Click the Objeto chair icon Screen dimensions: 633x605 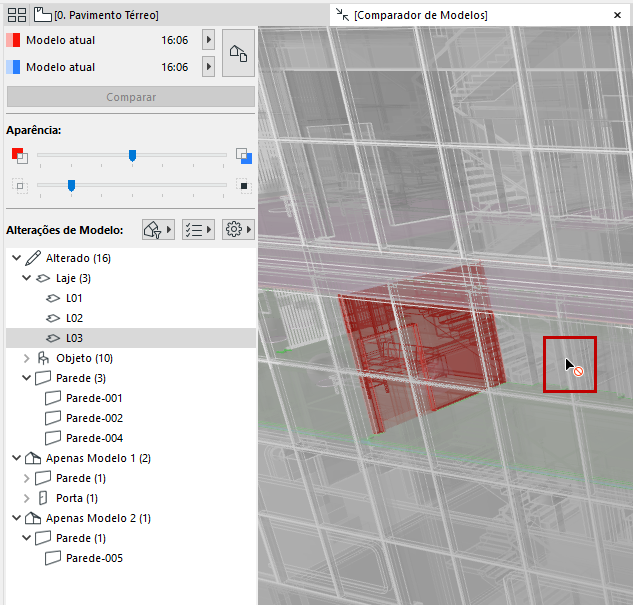[x=43, y=358]
